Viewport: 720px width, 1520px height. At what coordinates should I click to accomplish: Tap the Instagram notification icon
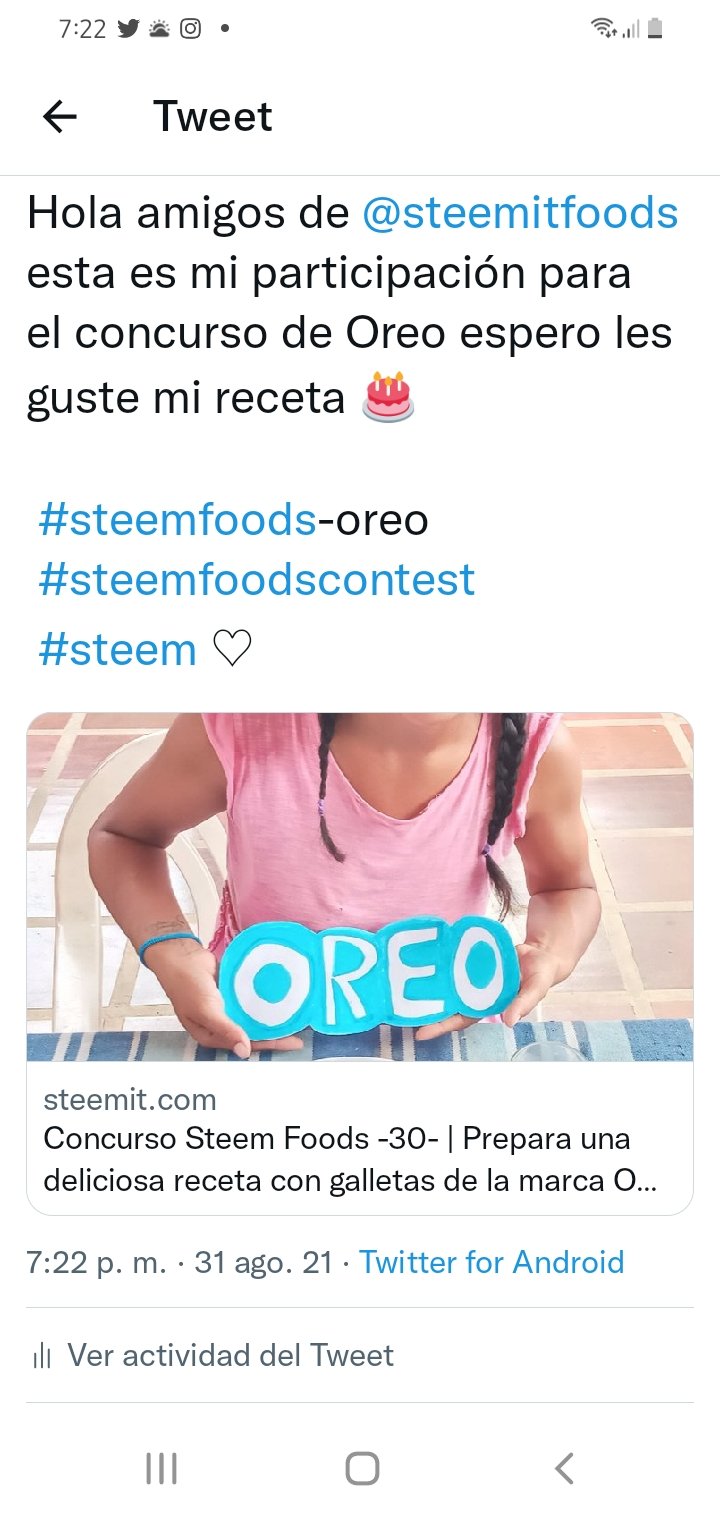click(x=190, y=29)
